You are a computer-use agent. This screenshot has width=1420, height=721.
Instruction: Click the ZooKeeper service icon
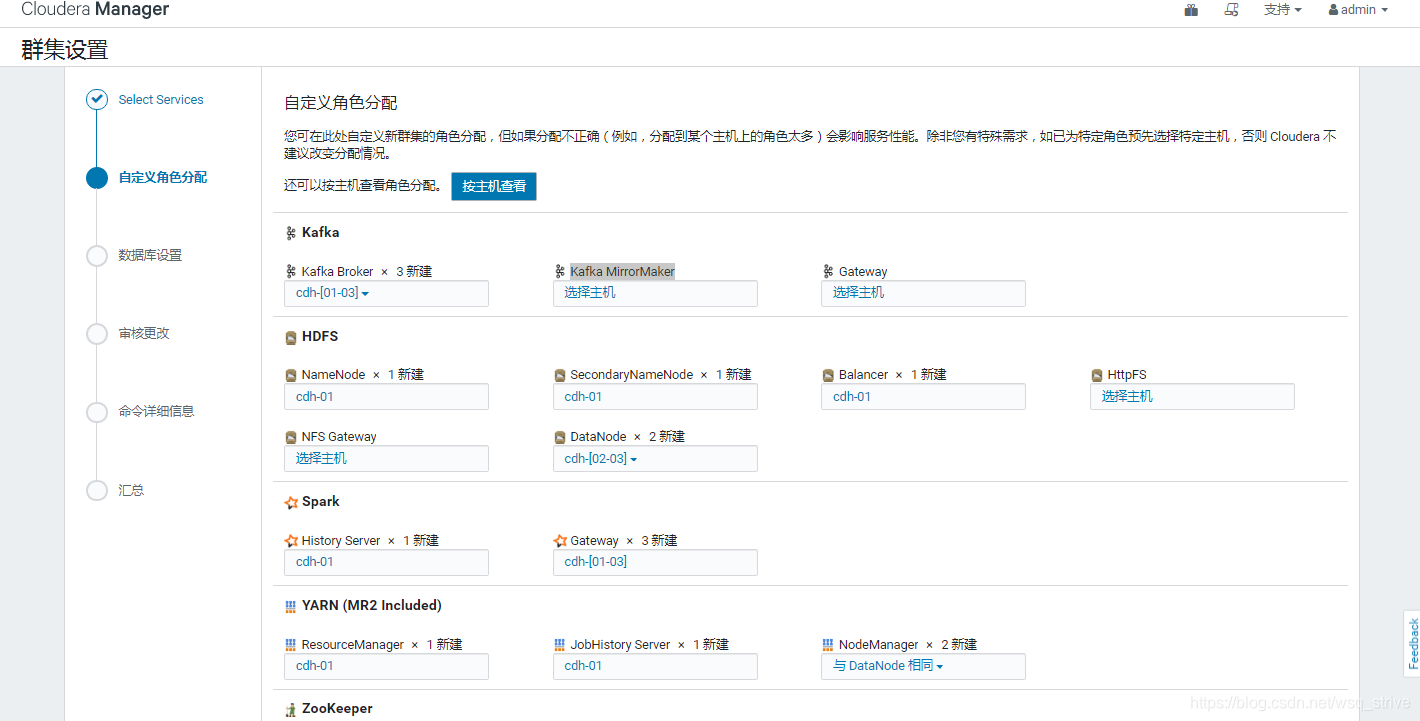click(291, 710)
